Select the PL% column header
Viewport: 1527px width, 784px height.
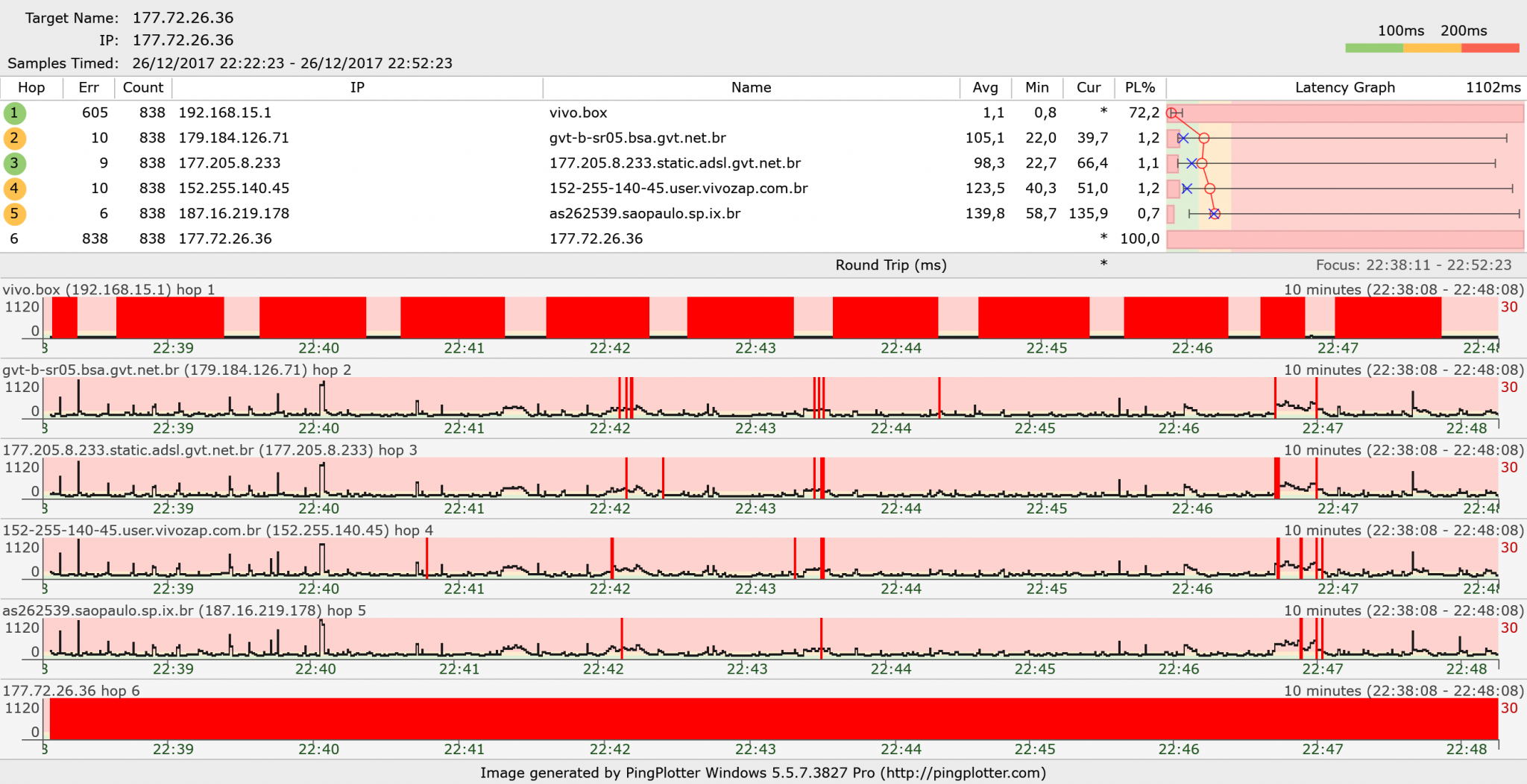pyautogui.click(x=1140, y=88)
